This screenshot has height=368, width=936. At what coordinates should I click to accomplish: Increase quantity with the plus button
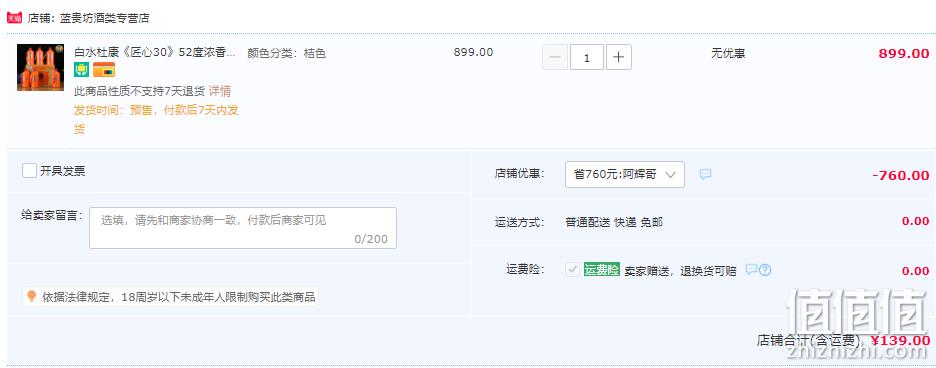[x=618, y=57]
